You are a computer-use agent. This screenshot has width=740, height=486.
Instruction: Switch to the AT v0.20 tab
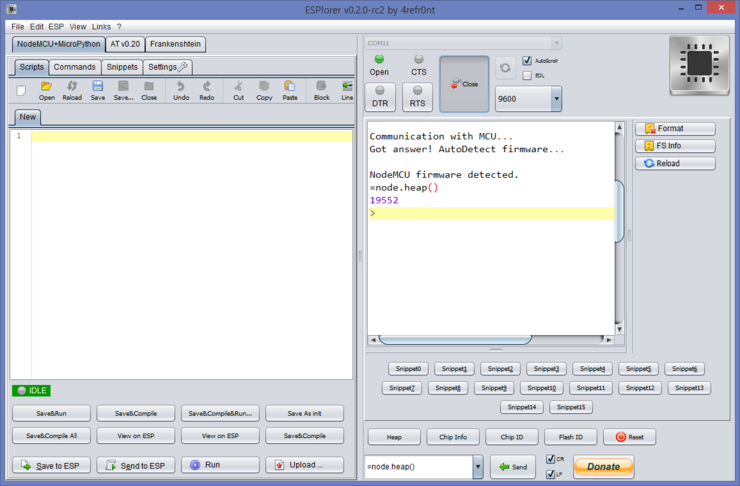click(x=125, y=44)
